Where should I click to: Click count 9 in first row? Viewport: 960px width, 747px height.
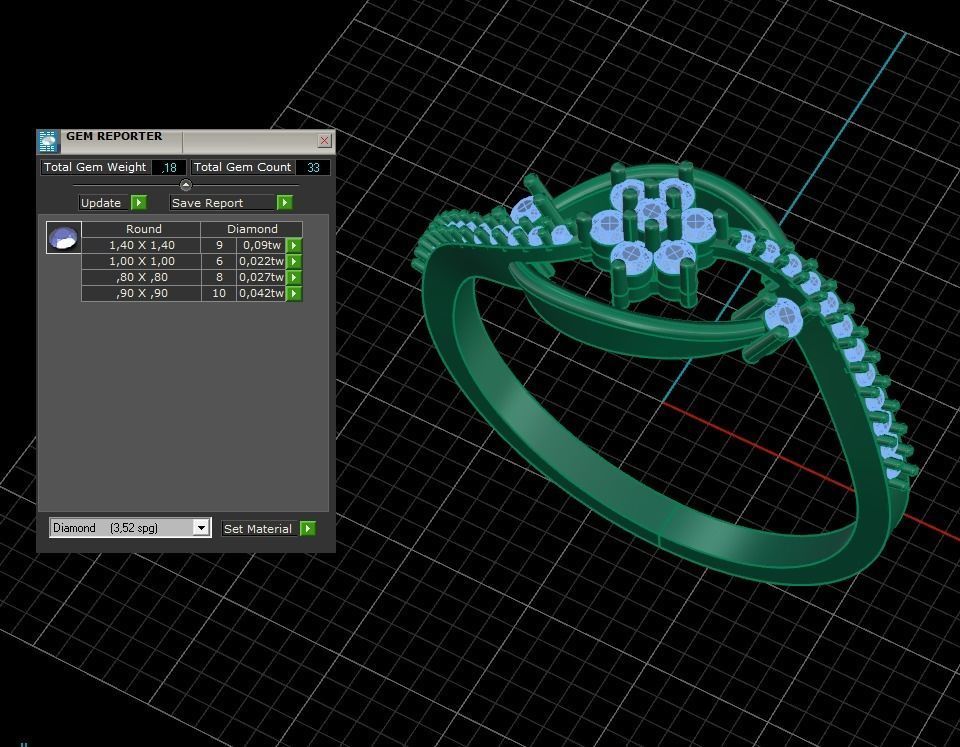point(219,245)
